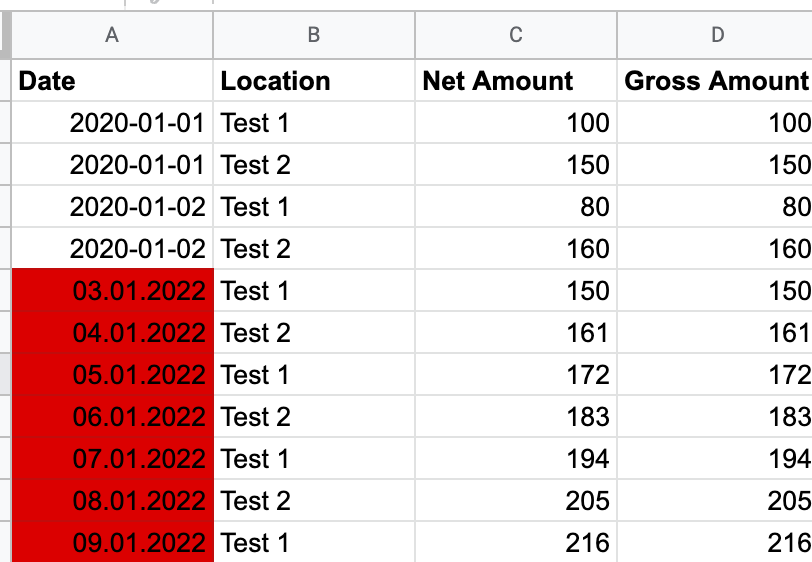Select column A header
The image size is (812, 562).
(x=112, y=35)
